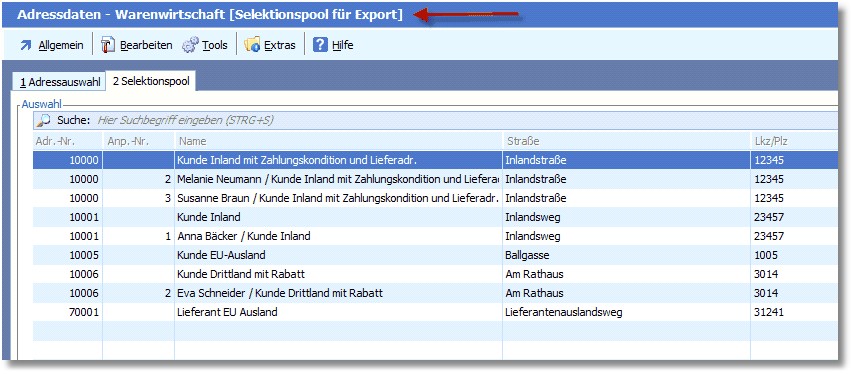Sort by the Name column header
Image resolution: width=852 pixels, height=374 pixels.
click(339, 141)
